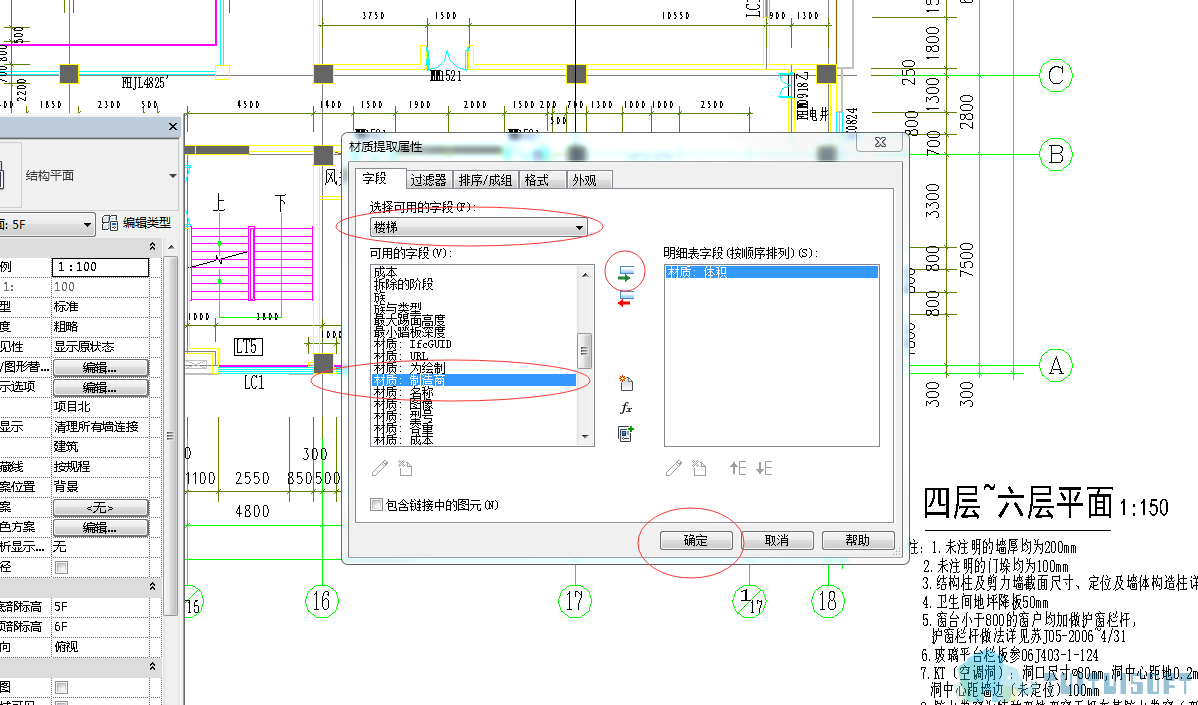The width and height of the screenshot is (1198, 705).
Task: Click the green arrow add-field icon
Action: point(626,273)
